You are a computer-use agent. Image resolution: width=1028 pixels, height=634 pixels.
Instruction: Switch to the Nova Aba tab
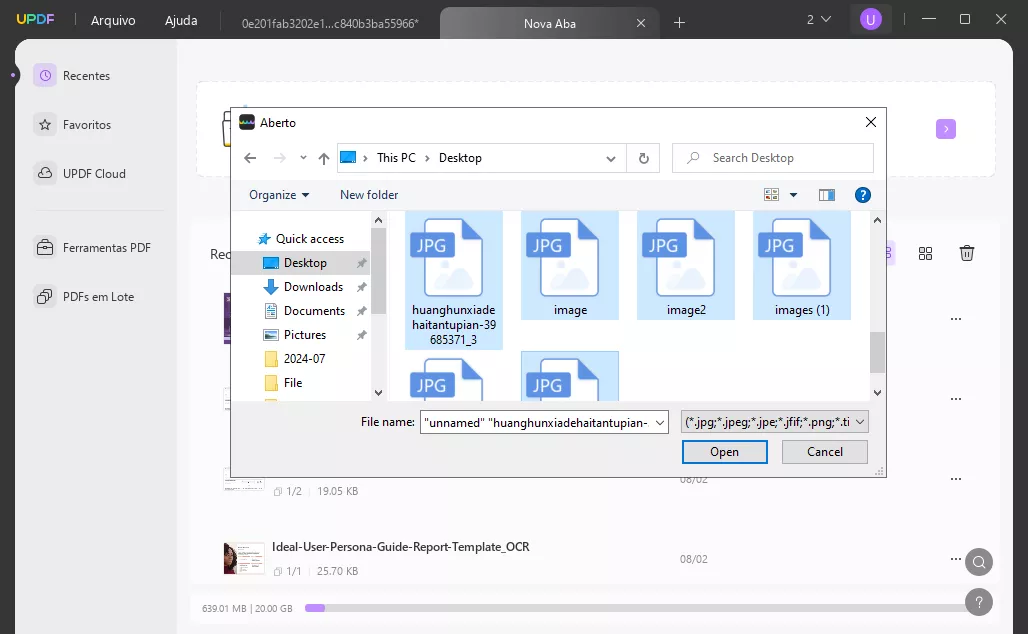[x=549, y=24]
